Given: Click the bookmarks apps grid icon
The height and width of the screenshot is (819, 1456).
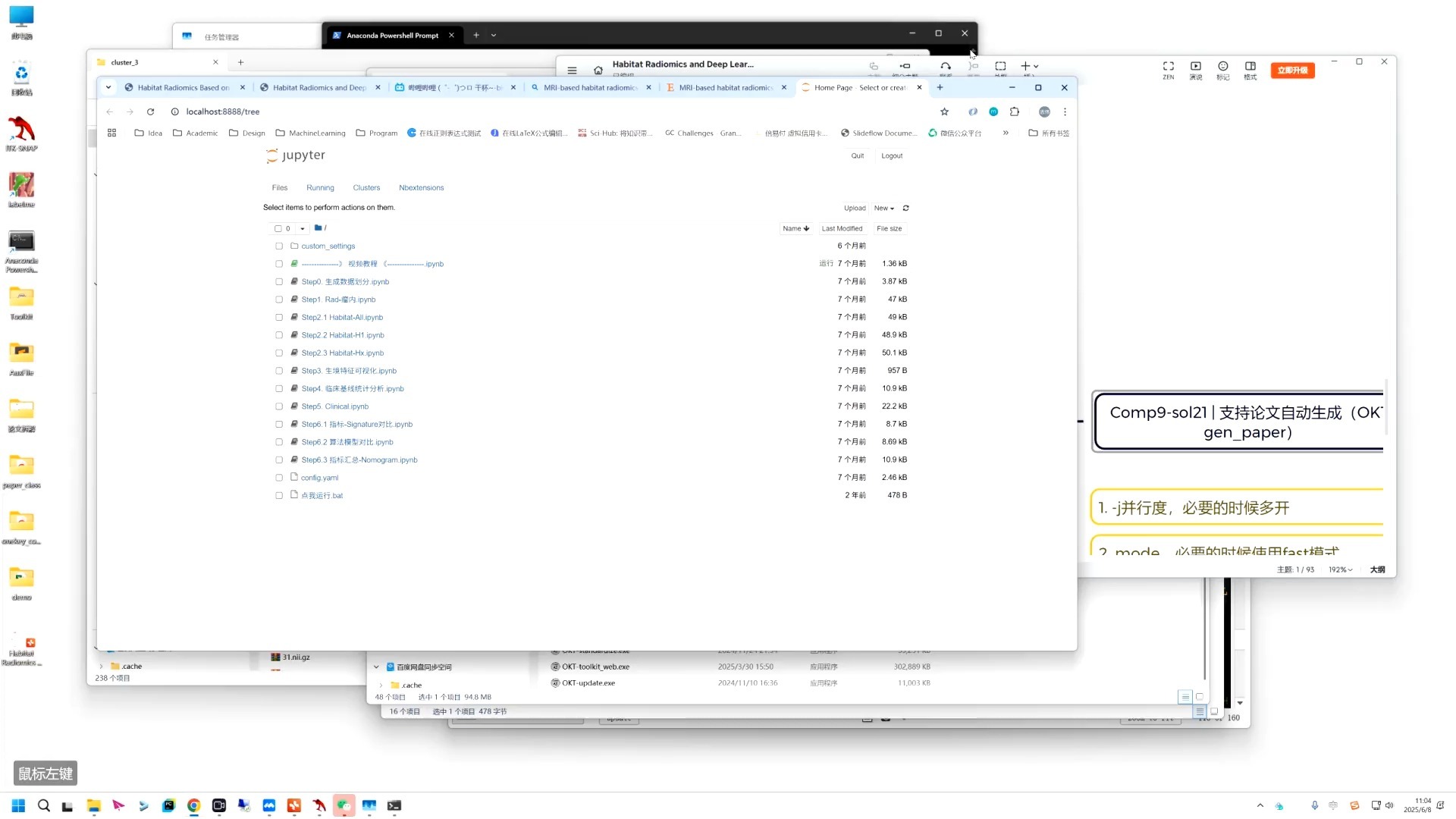Looking at the screenshot, I should click(111, 133).
